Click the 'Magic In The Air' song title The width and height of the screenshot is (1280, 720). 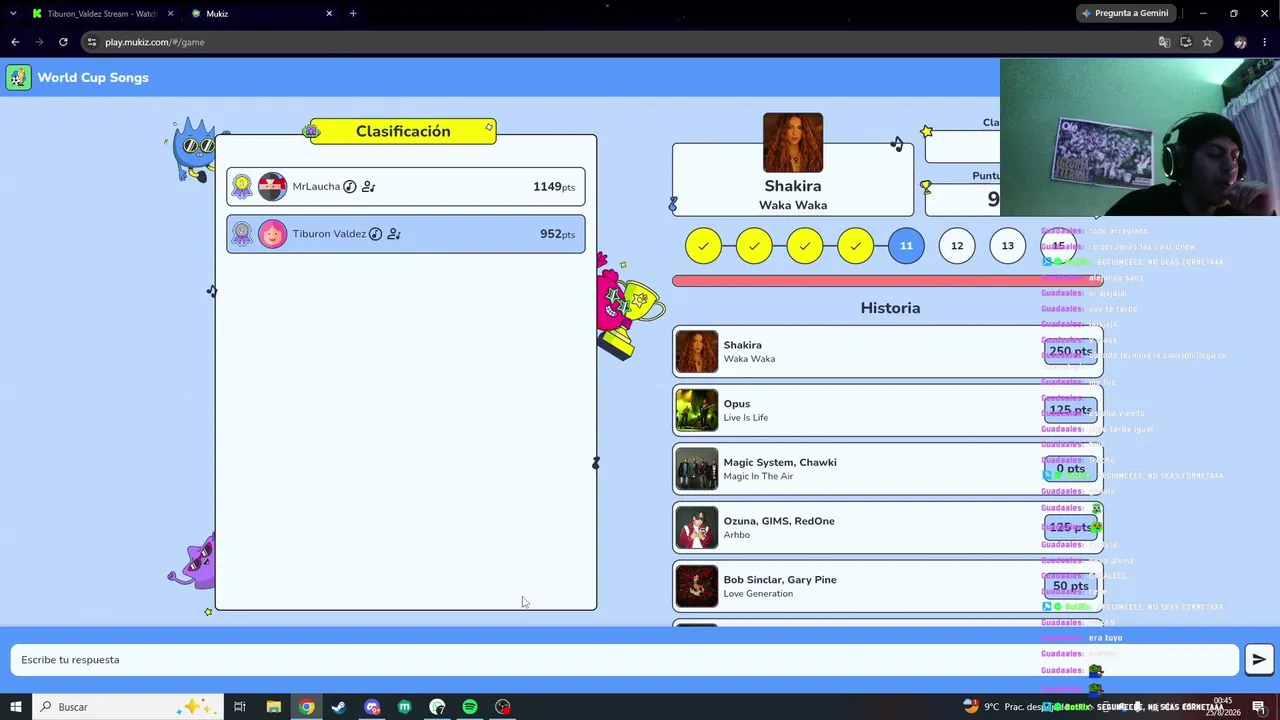pyautogui.click(x=758, y=476)
